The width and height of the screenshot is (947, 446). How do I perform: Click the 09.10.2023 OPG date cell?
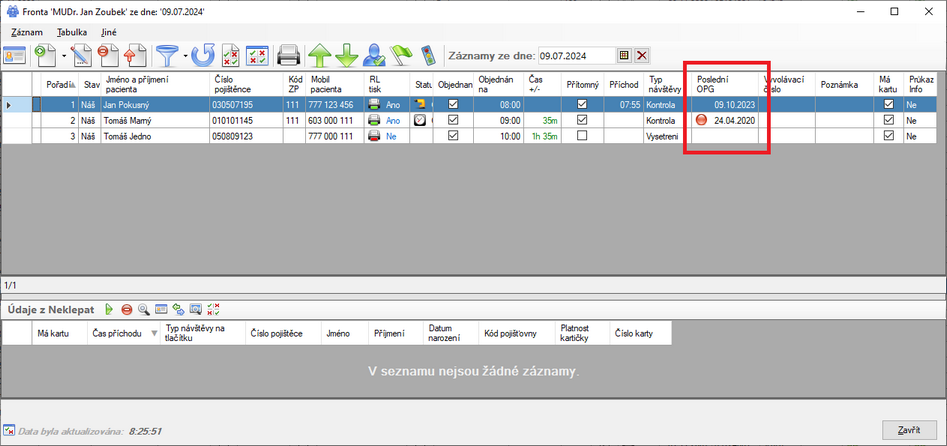(x=725, y=104)
